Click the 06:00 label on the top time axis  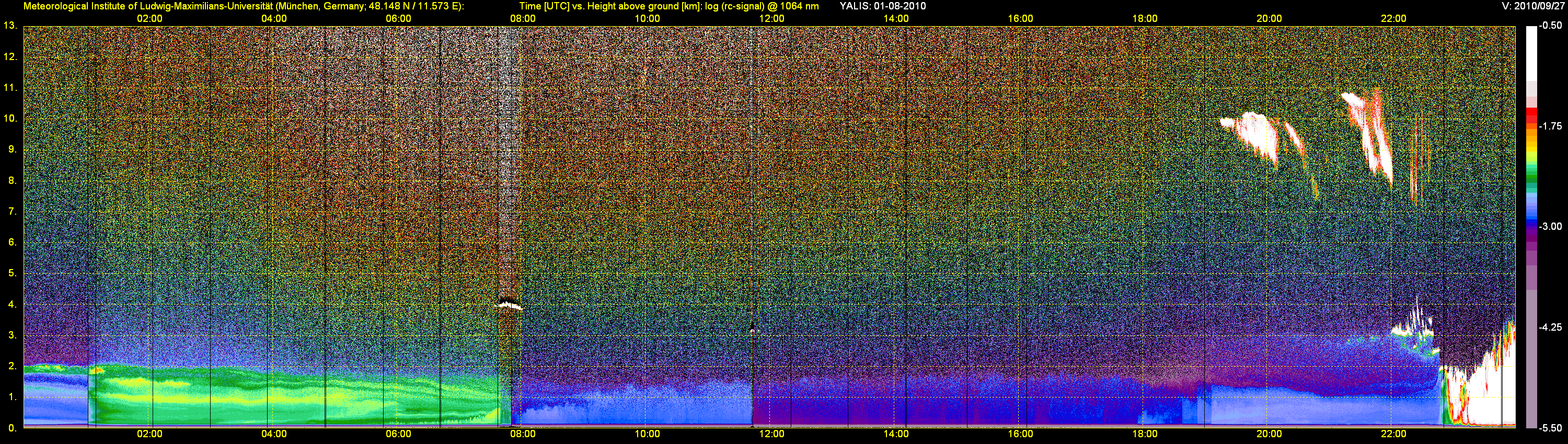(398, 18)
